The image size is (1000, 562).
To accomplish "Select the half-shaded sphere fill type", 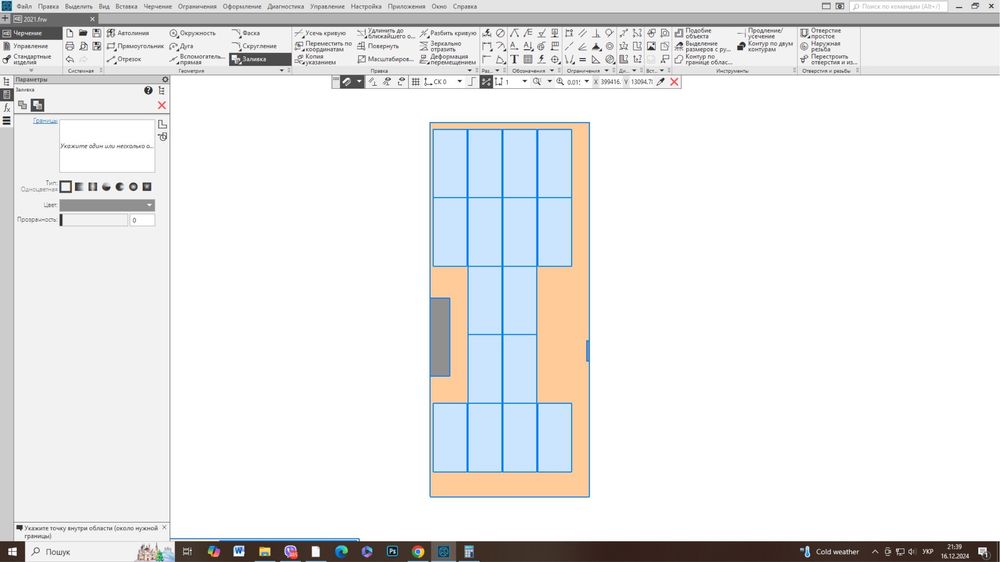I will tap(106, 187).
